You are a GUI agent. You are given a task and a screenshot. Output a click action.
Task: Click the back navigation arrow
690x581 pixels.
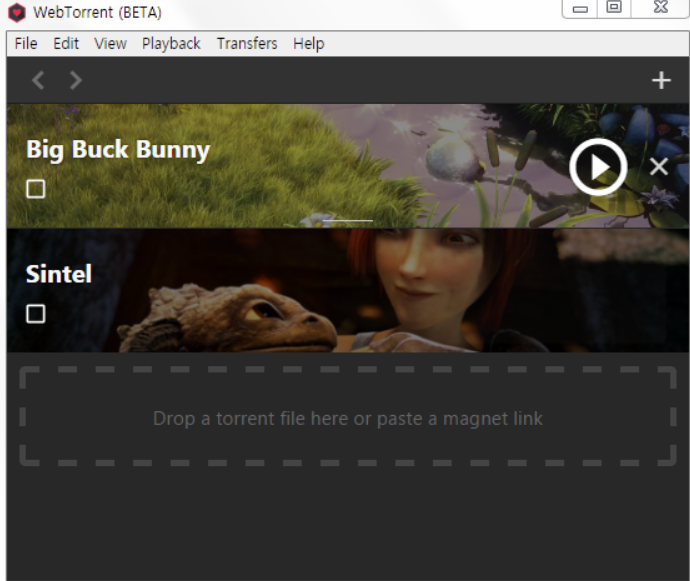(38, 80)
